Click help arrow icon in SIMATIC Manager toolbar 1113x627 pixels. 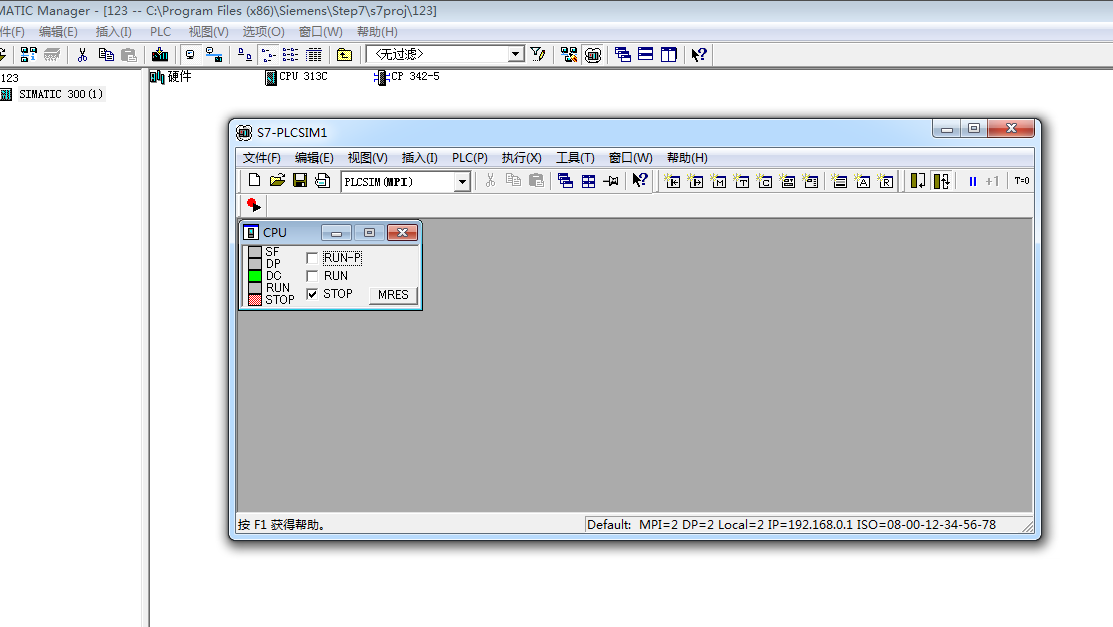[698, 55]
